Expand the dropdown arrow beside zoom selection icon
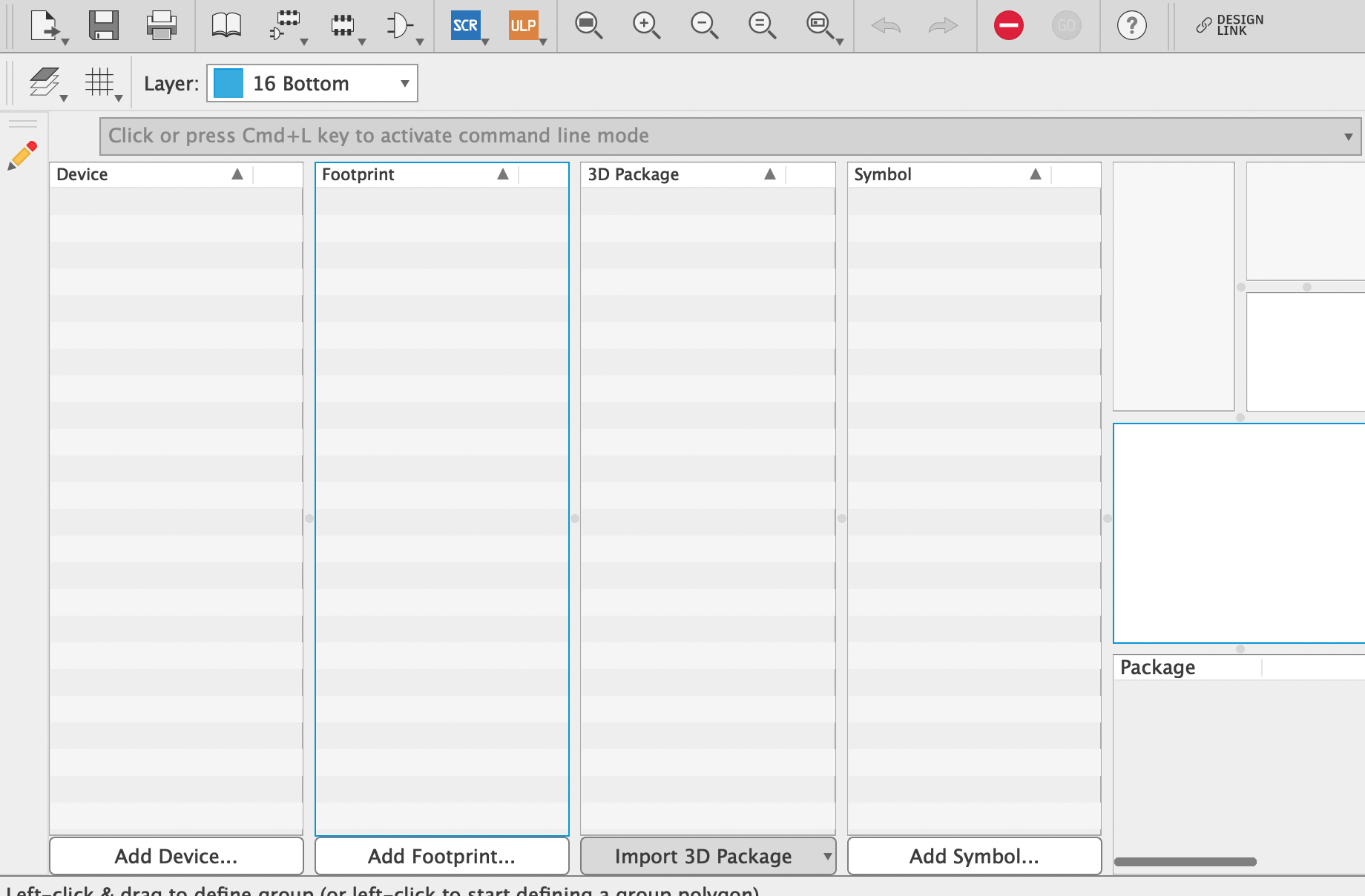This screenshot has height=896, width=1365. pos(840,42)
